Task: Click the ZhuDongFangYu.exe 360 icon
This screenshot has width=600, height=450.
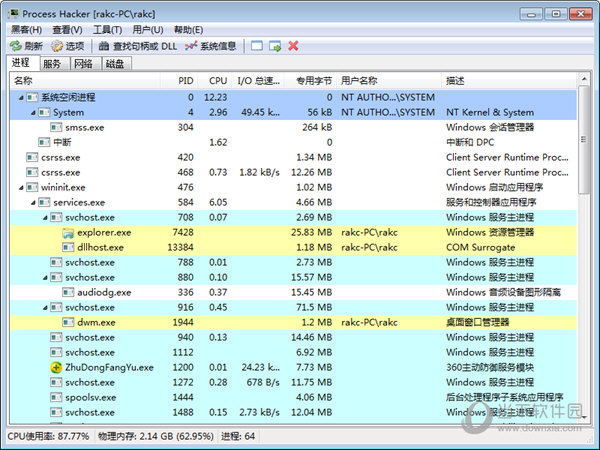Action: [x=56, y=367]
